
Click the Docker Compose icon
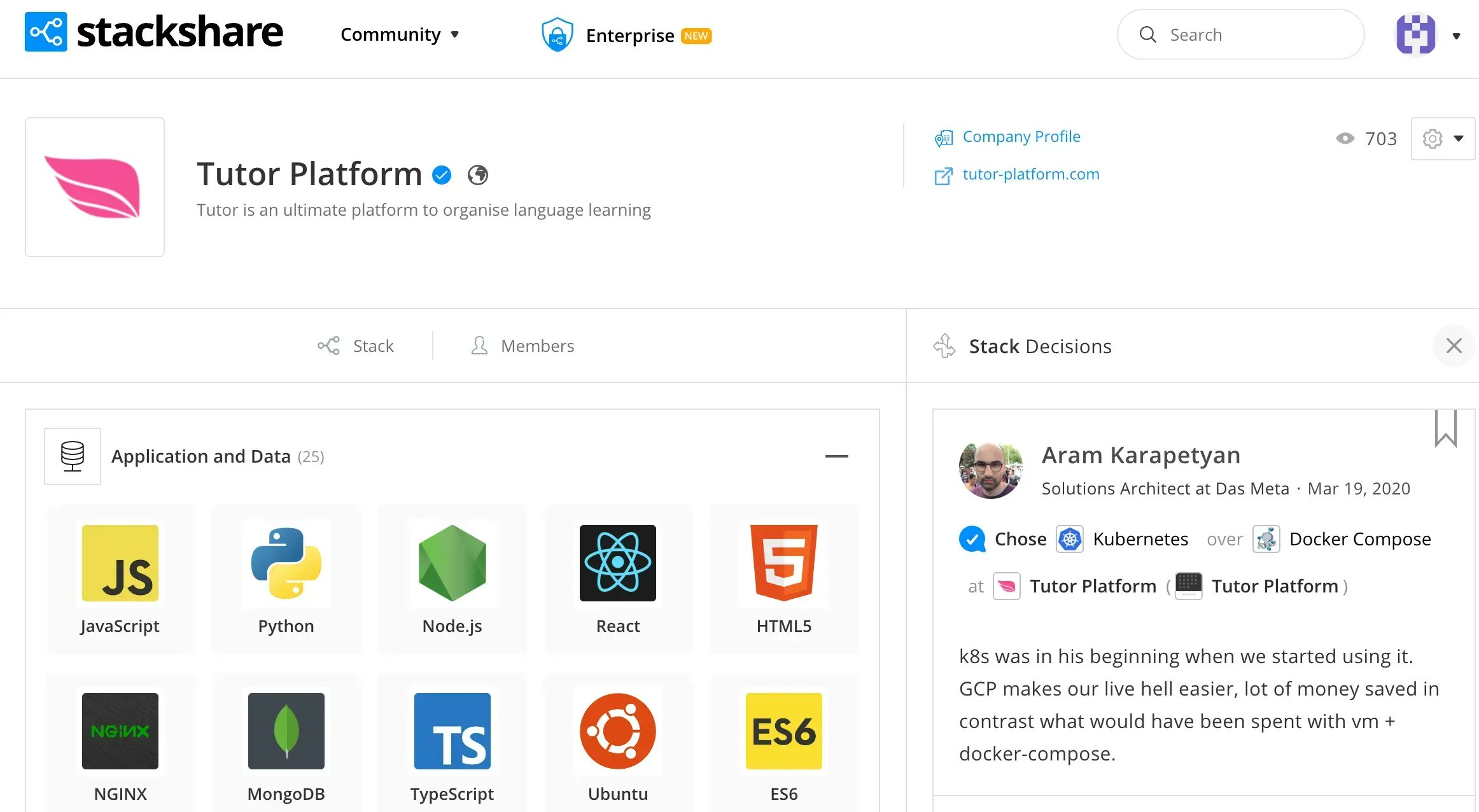coord(1266,539)
